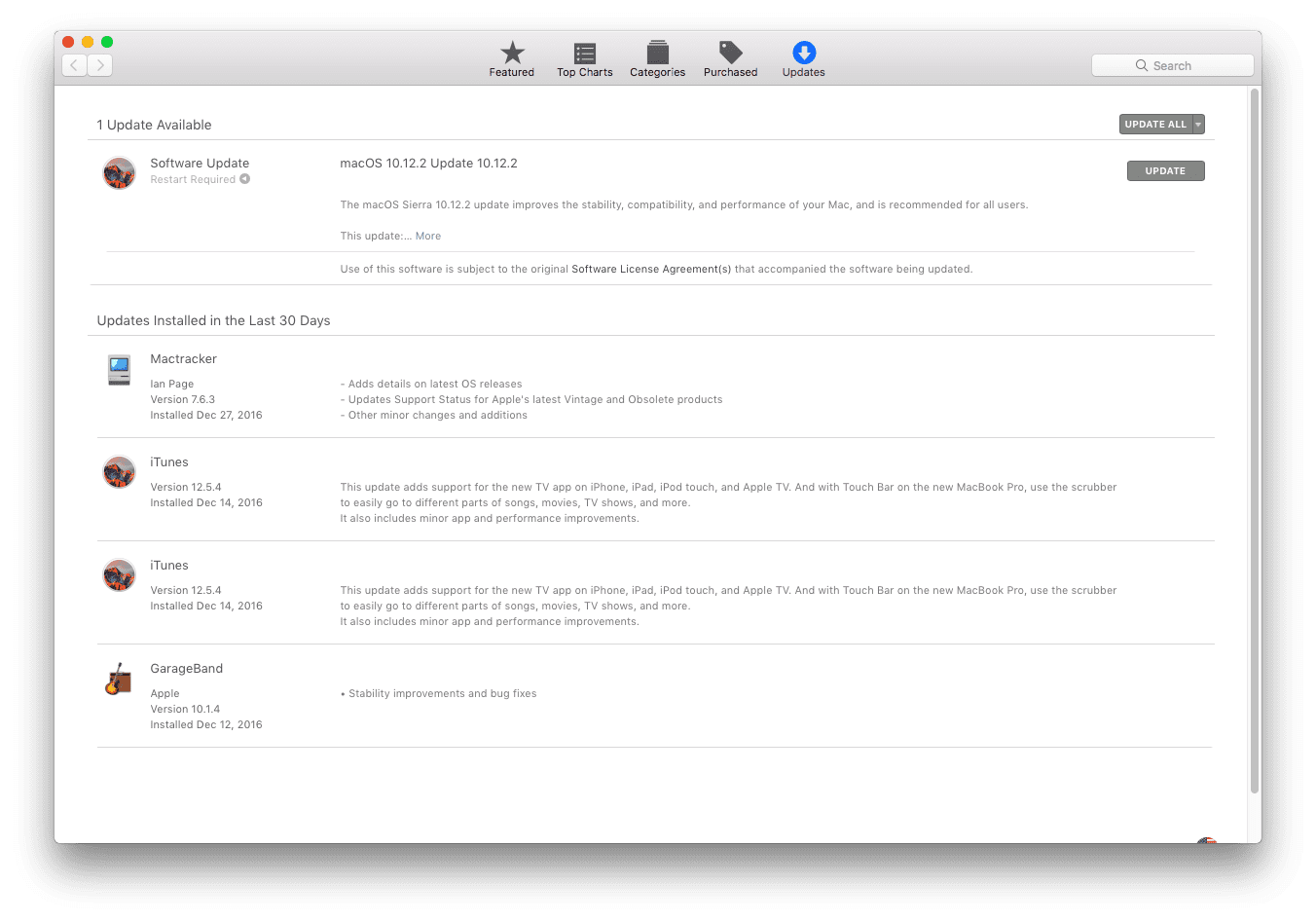Go back with the left chevron
The image size is (1316, 921).
(x=75, y=65)
